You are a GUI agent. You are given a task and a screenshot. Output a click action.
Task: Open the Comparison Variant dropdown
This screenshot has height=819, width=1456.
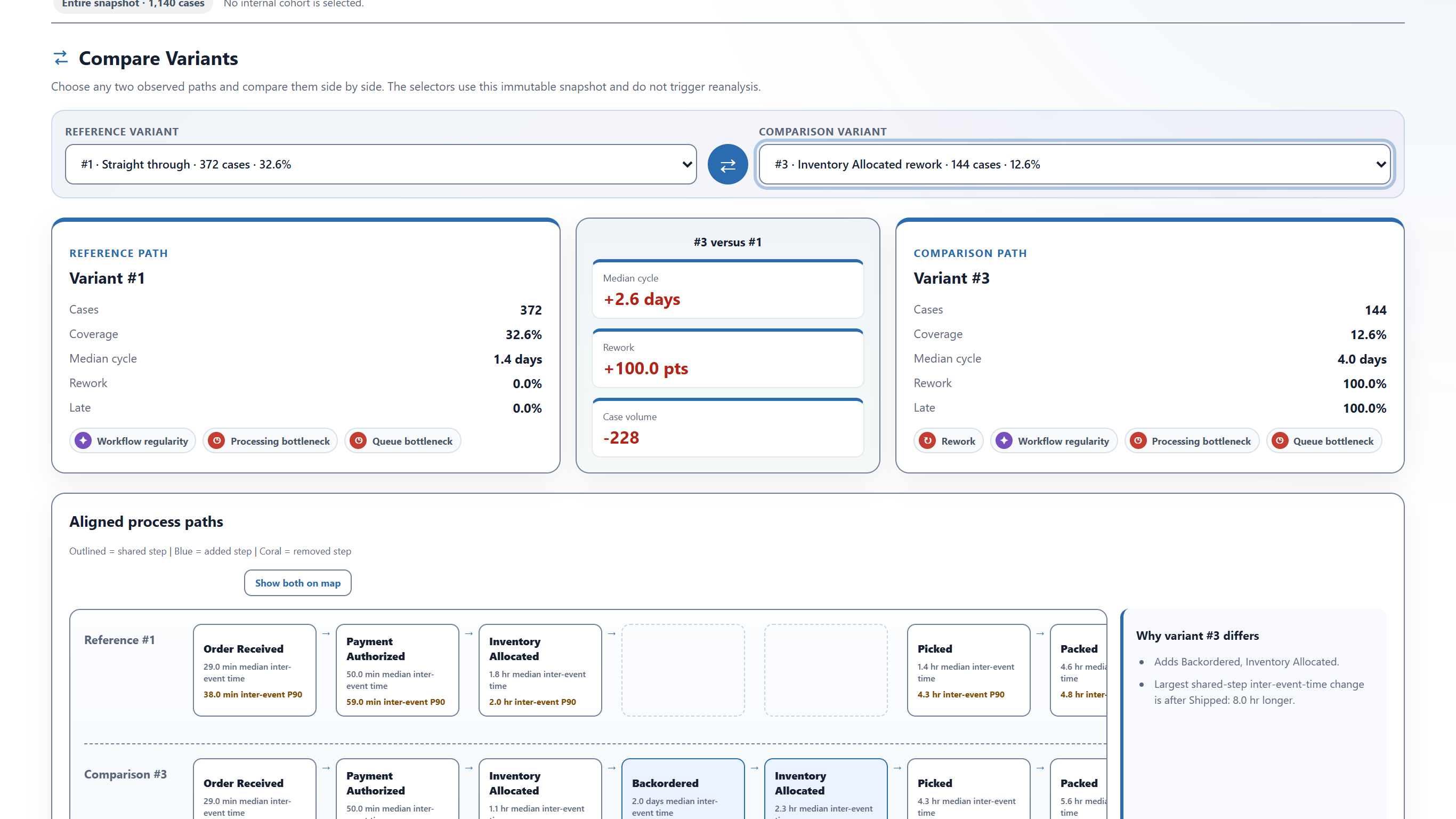pyautogui.click(x=1074, y=164)
